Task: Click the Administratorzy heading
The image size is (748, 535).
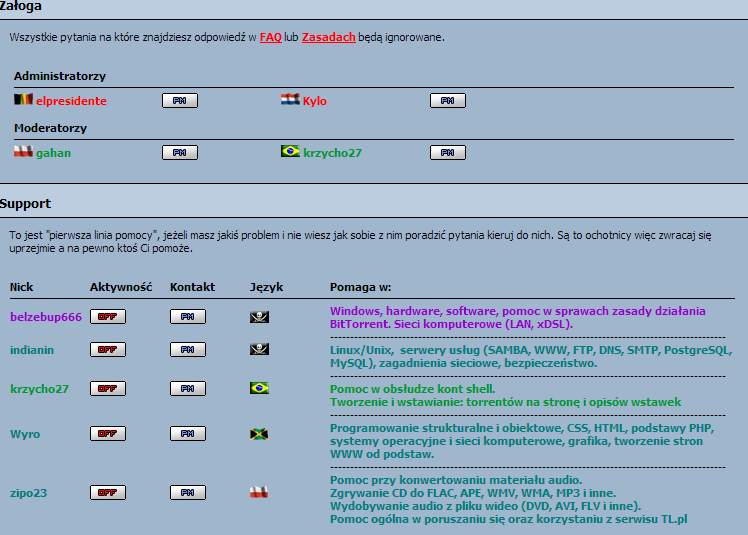Action: [60, 76]
